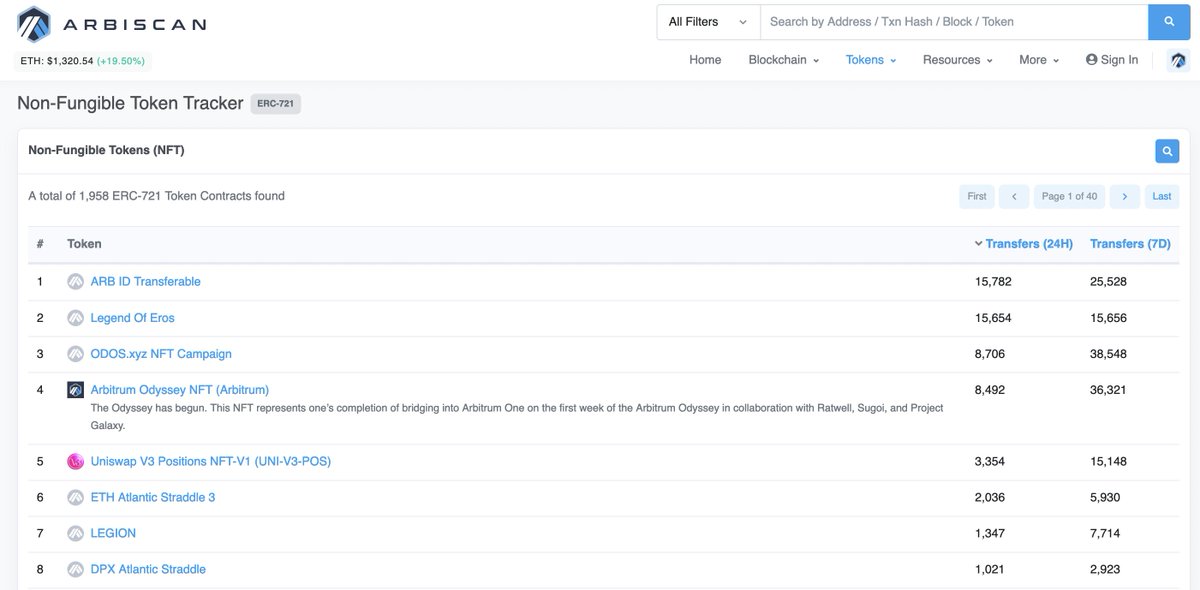Screen dimensions: 1200x590
Task: Expand the Resources menu
Action: (958, 60)
